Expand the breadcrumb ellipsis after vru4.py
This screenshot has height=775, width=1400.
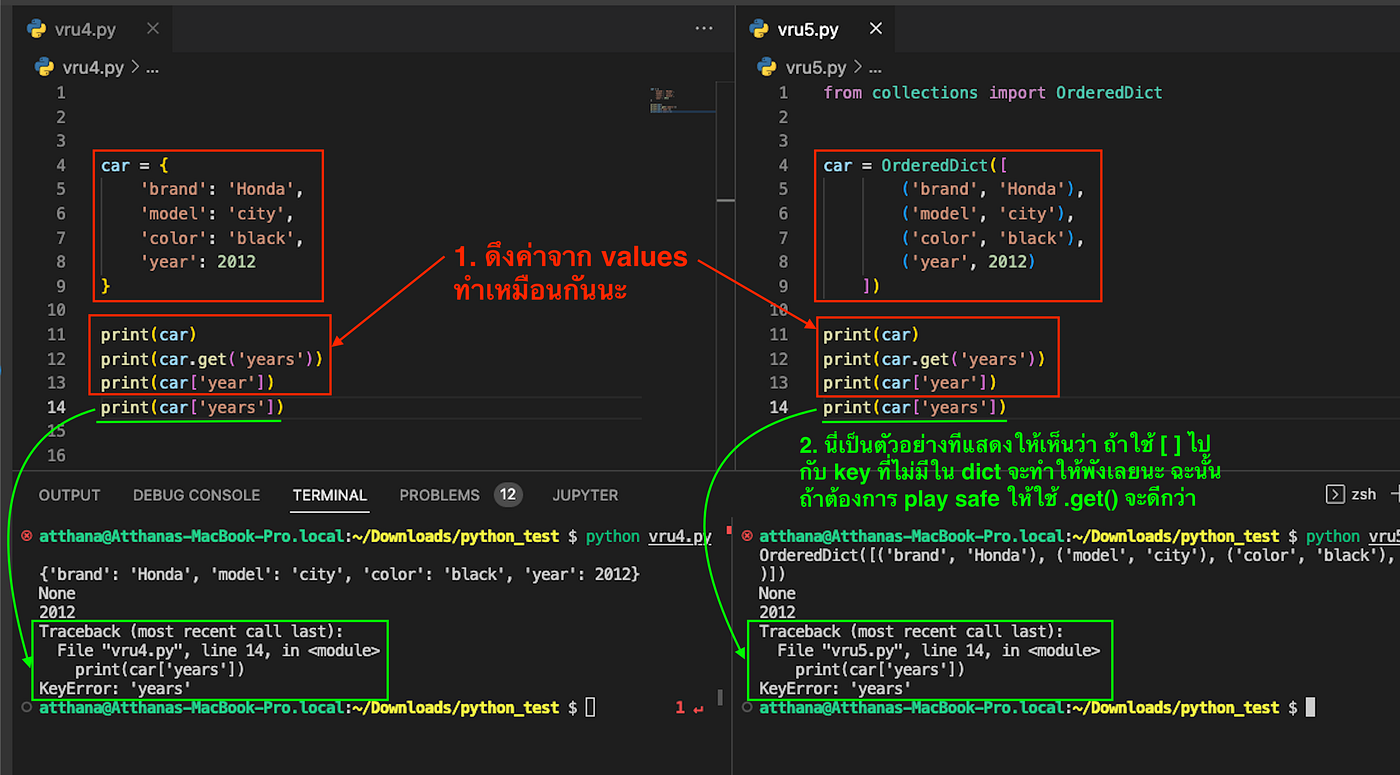tap(152, 67)
